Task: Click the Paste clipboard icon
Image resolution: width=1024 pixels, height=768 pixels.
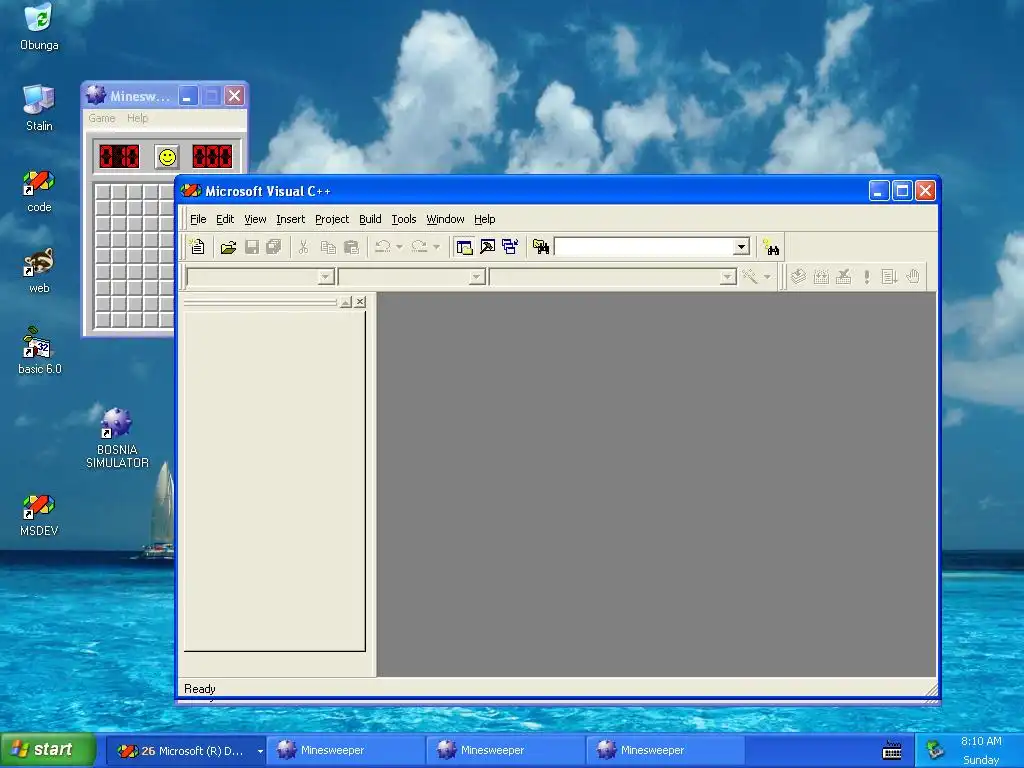Action: click(351, 247)
